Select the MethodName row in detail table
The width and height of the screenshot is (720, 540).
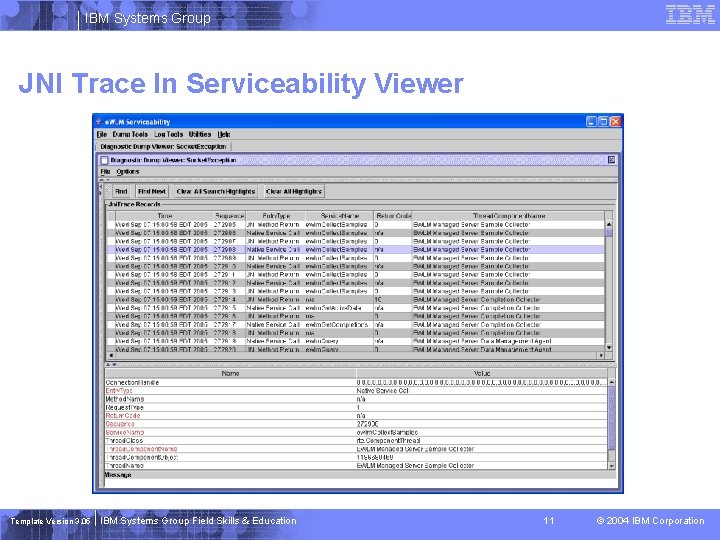356,399
